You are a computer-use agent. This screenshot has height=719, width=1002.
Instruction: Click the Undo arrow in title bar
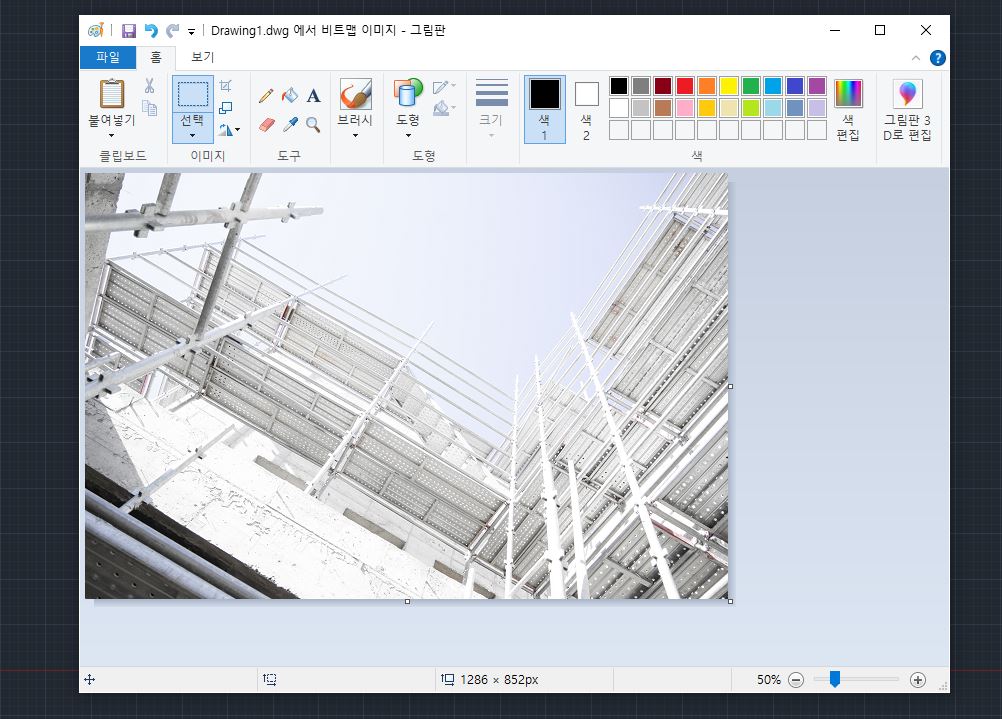[151, 31]
